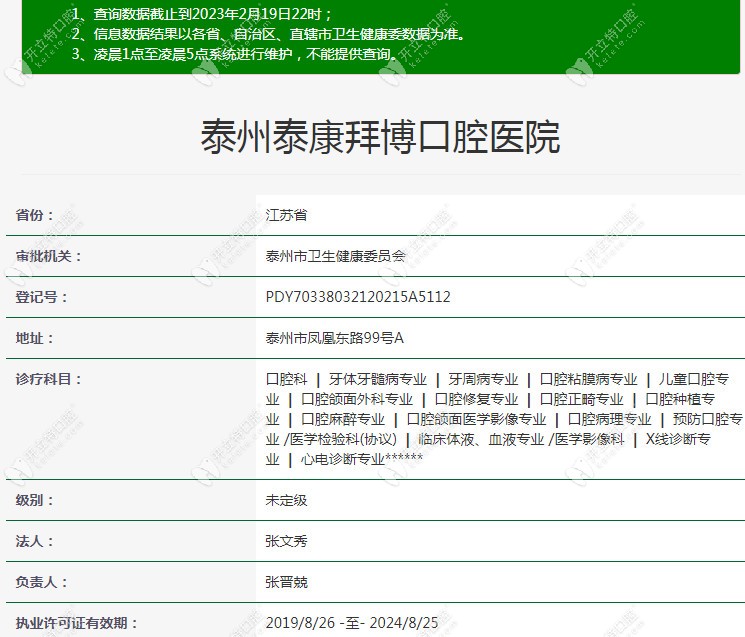Select registration number PDY70338032120215A5112

pos(358,297)
